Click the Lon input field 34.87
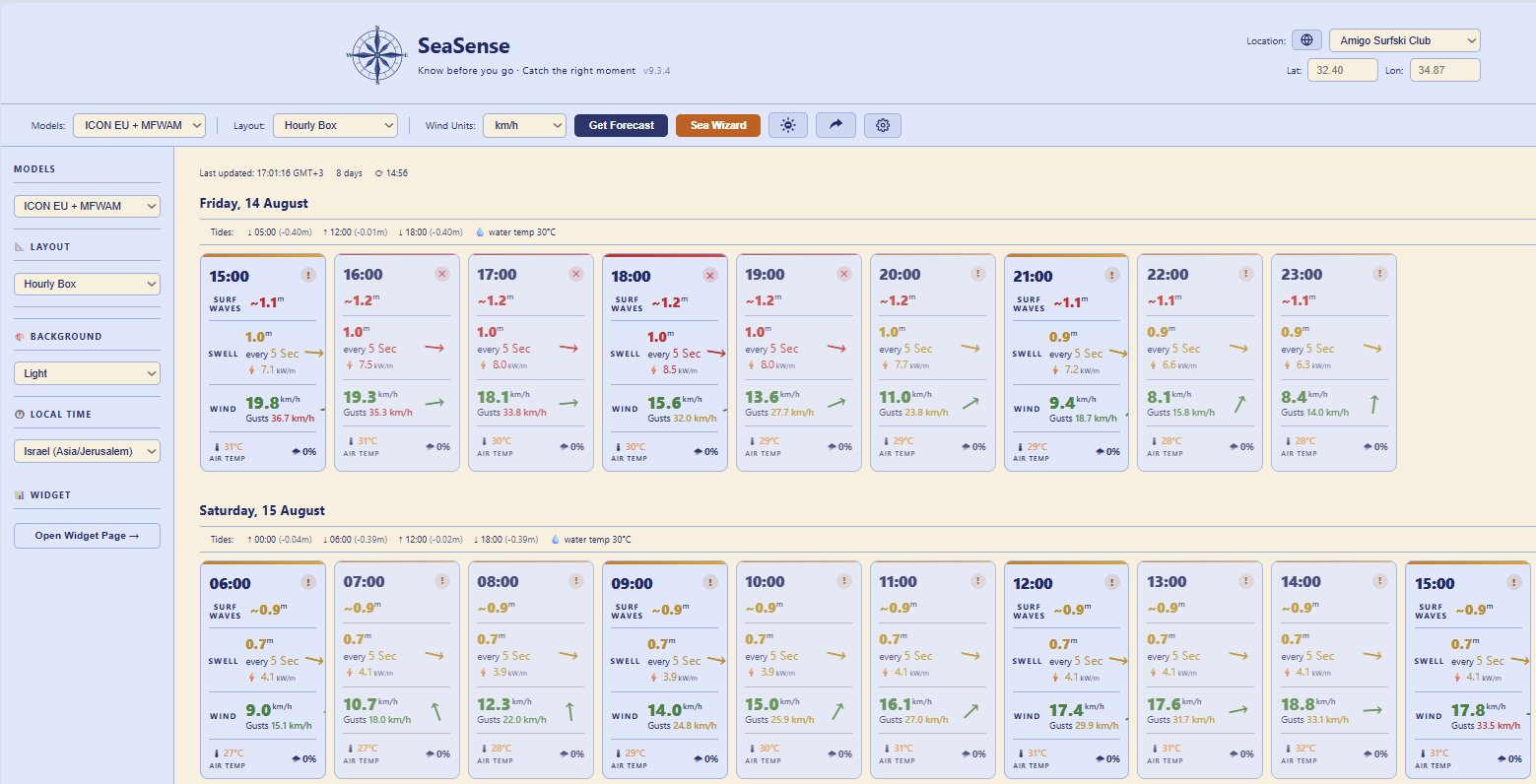1536x784 pixels. point(1445,70)
